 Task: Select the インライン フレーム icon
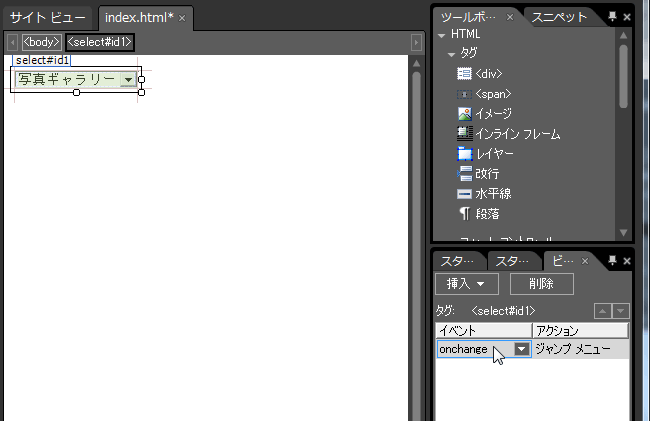[464, 133]
